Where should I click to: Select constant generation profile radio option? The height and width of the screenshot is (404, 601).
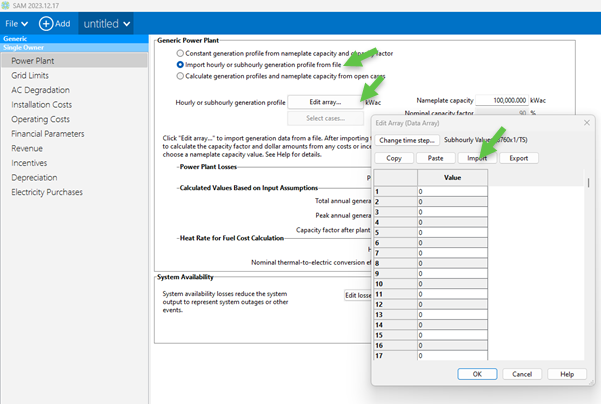180,52
